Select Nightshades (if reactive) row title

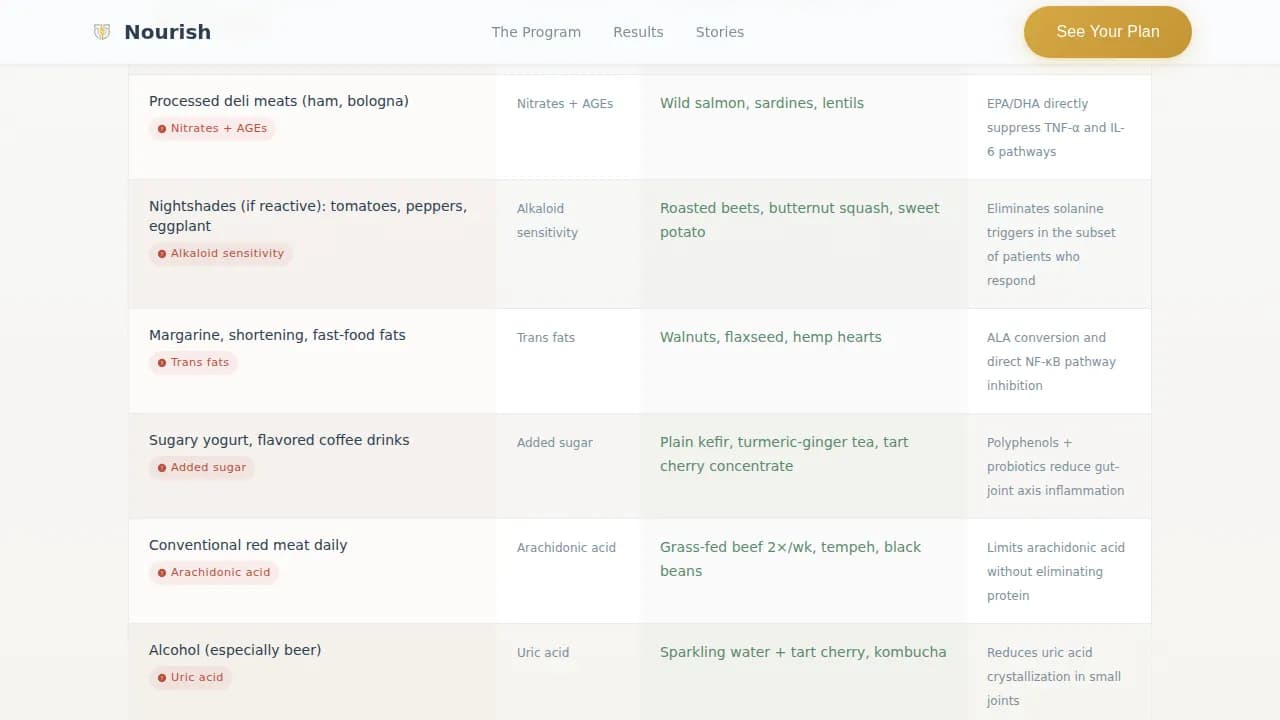(308, 216)
